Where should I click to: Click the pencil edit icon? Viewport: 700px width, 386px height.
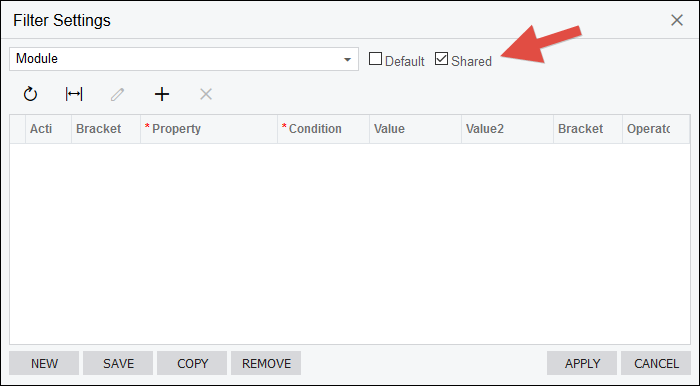click(x=117, y=94)
